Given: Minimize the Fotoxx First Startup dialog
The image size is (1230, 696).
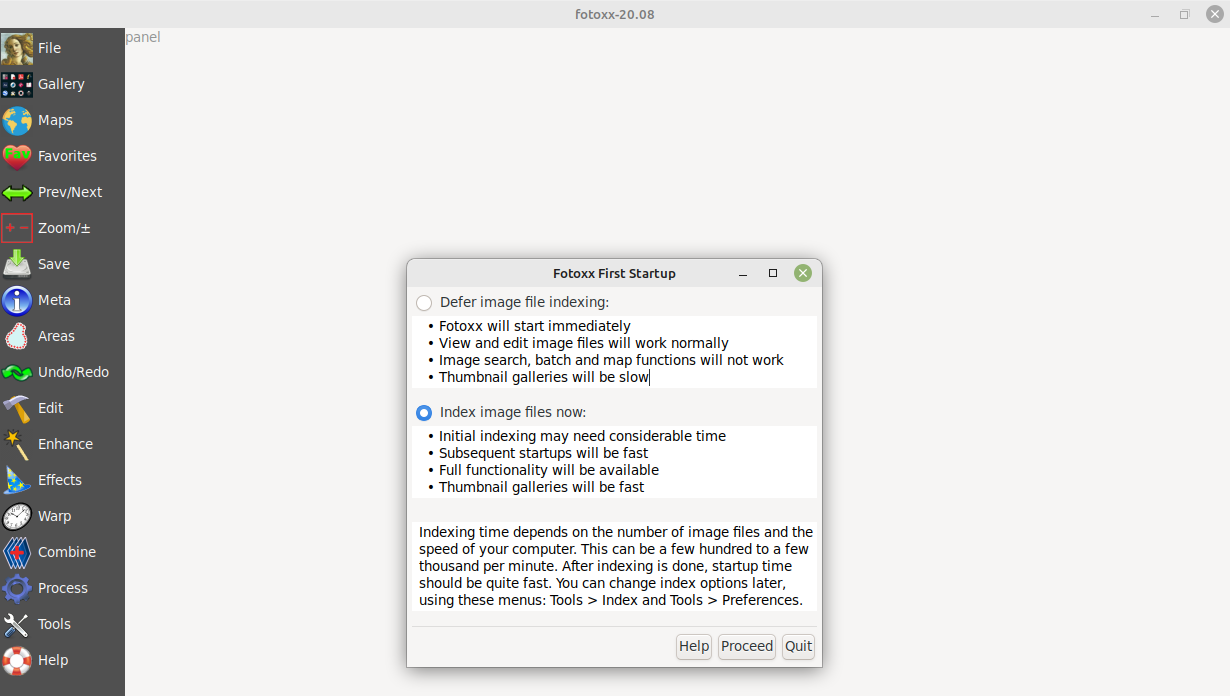Looking at the screenshot, I should point(743,273).
